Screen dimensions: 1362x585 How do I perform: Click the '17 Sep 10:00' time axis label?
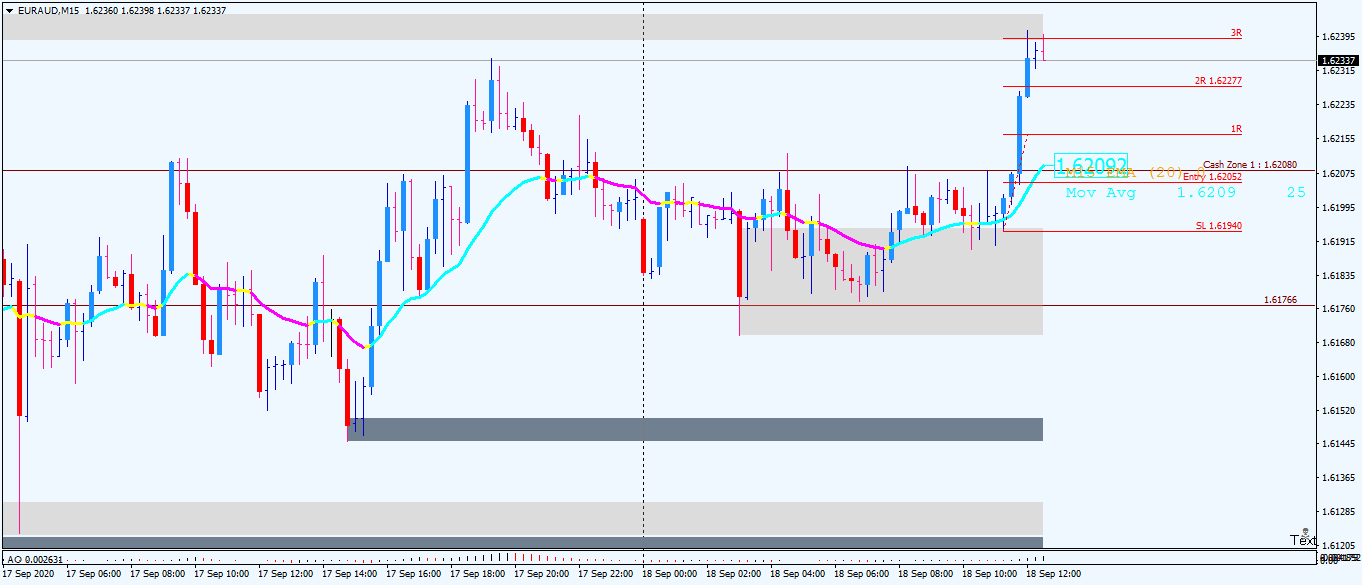(221, 574)
